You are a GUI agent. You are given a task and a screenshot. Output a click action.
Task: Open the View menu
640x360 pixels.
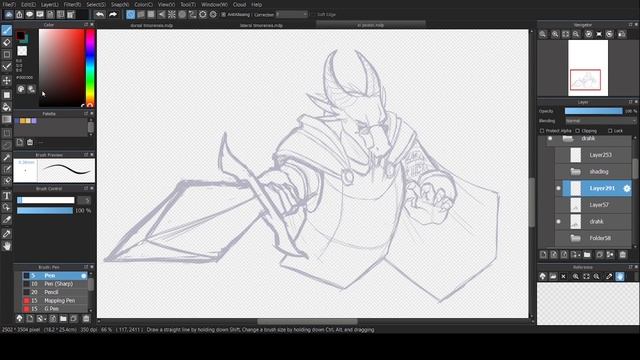pyautogui.click(x=166, y=4)
